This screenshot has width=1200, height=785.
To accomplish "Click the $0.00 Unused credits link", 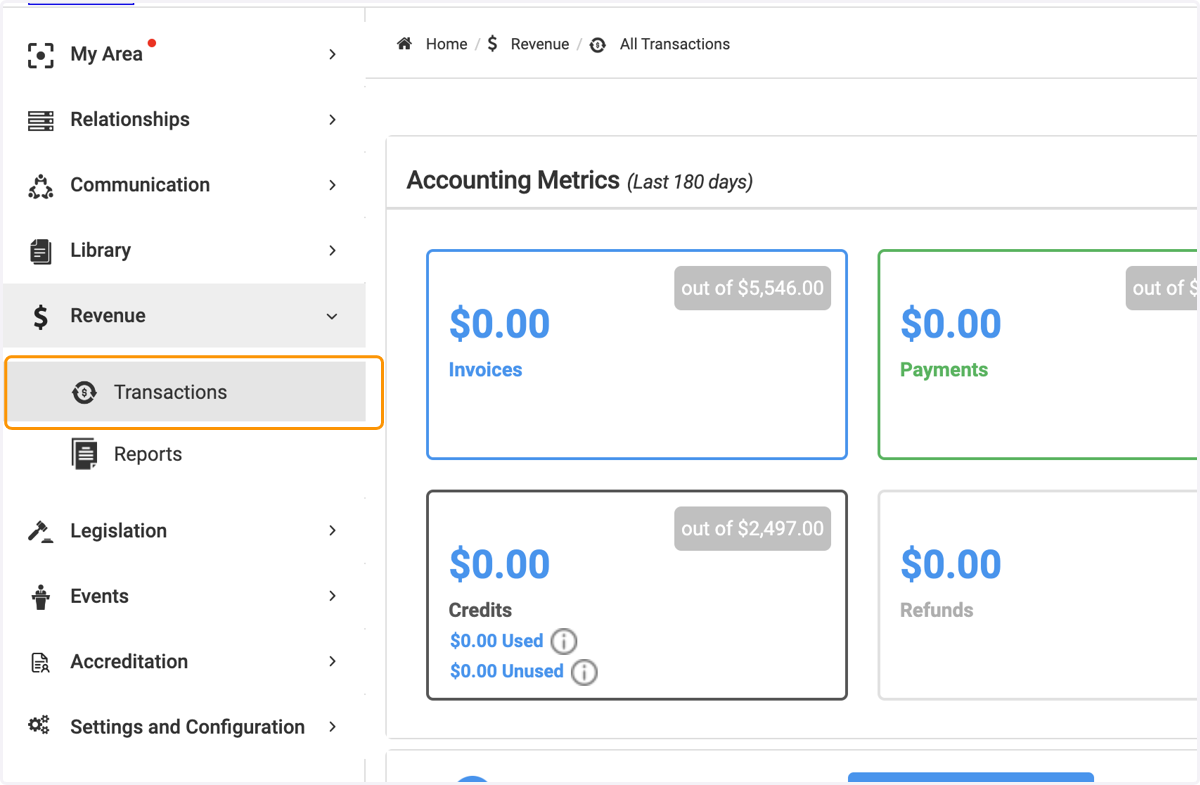I will (x=507, y=672).
